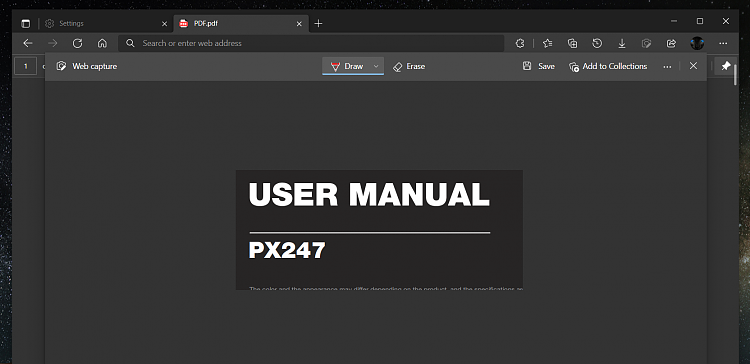The image size is (750, 364).
Task: Open browsing History
Action: pyautogui.click(x=597, y=44)
